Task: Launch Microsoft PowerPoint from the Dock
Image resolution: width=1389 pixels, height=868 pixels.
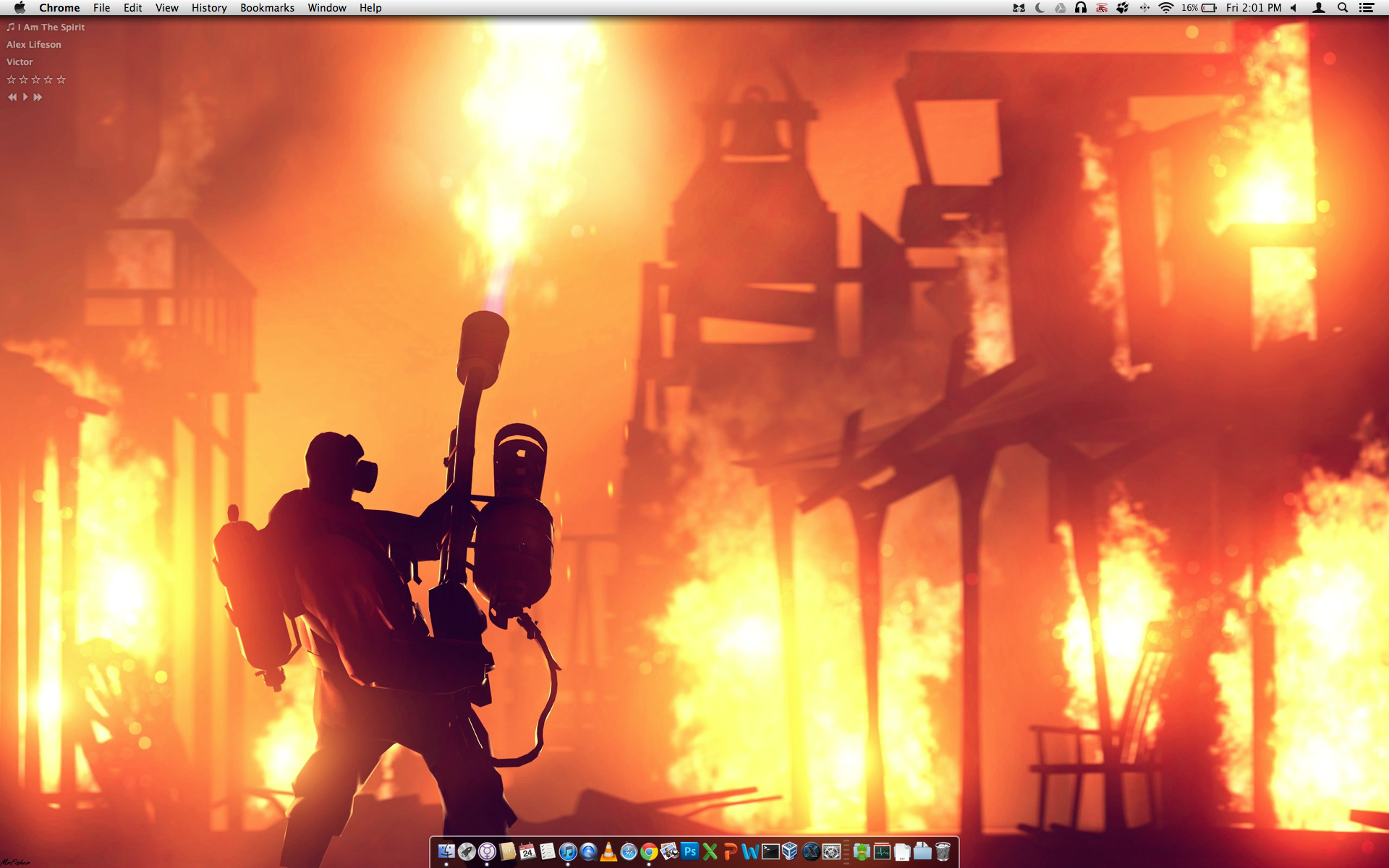Action: click(x=730, y=852)
